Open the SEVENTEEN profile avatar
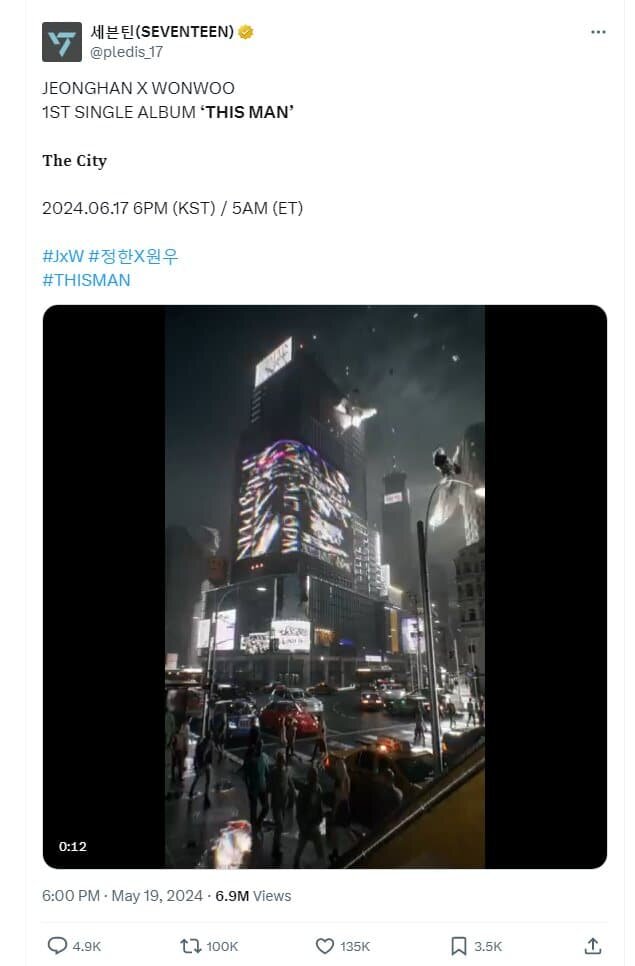The width and height of the screenshot is (635, 966). [x=62, y=42]
